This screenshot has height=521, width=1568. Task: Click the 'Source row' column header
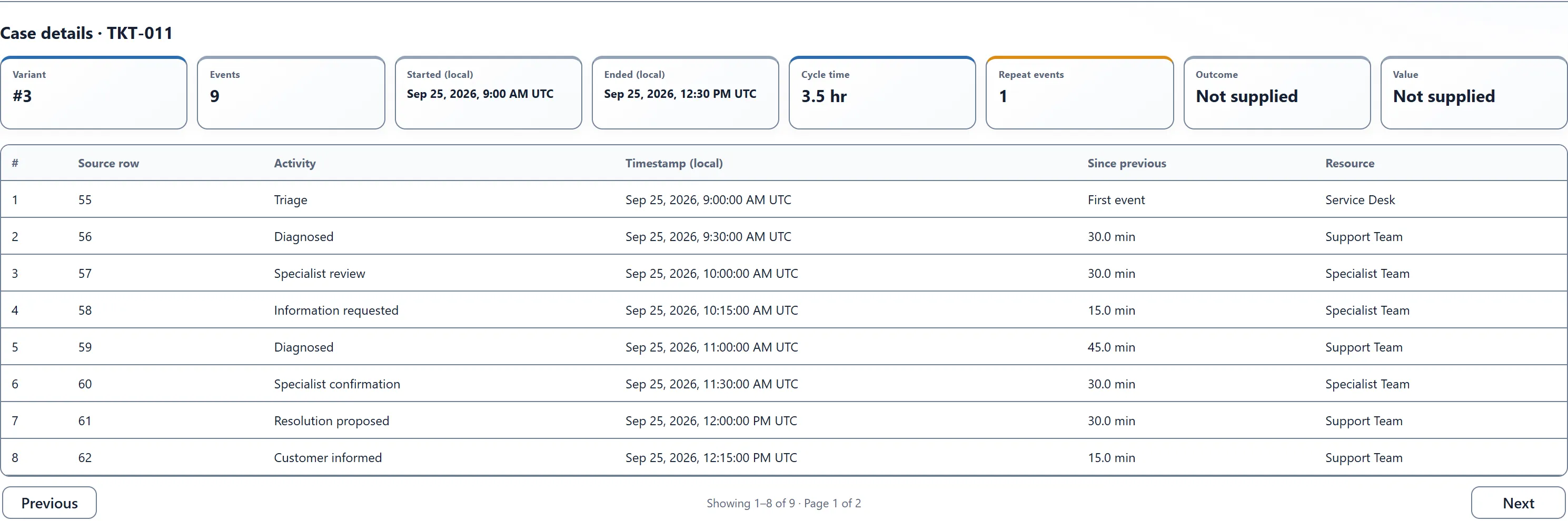click(x=108, y=163)
